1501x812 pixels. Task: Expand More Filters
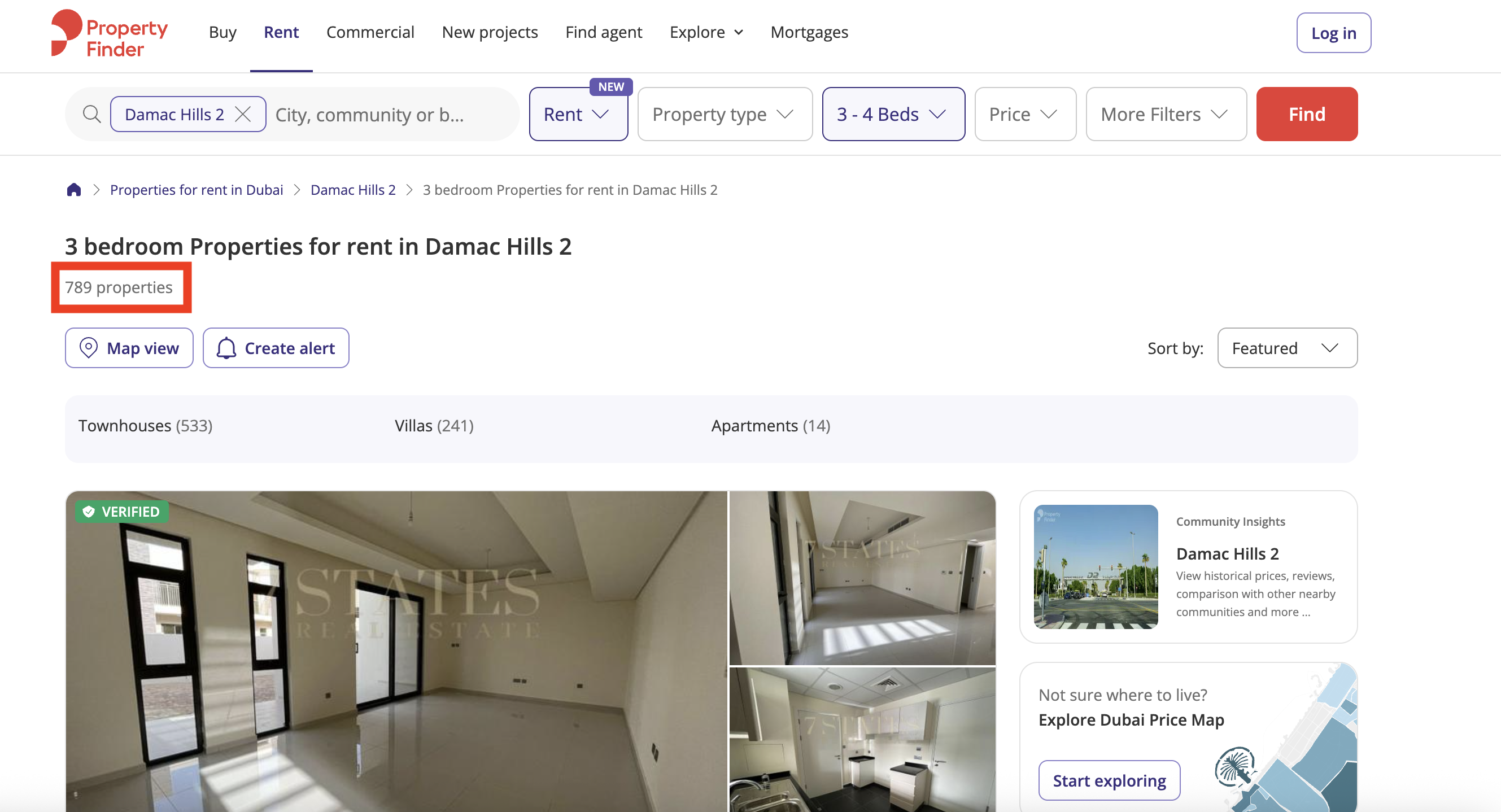coord(1166,114)
